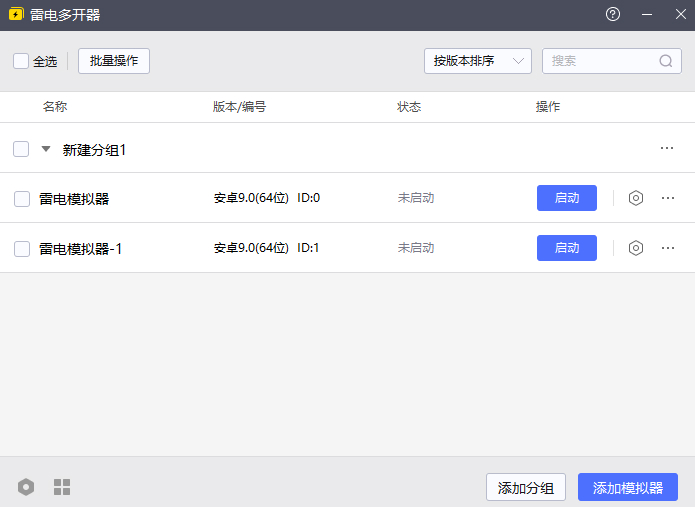
Task: Open settings for 雷电模拟器-1 instance
Action: pos(636,248)
